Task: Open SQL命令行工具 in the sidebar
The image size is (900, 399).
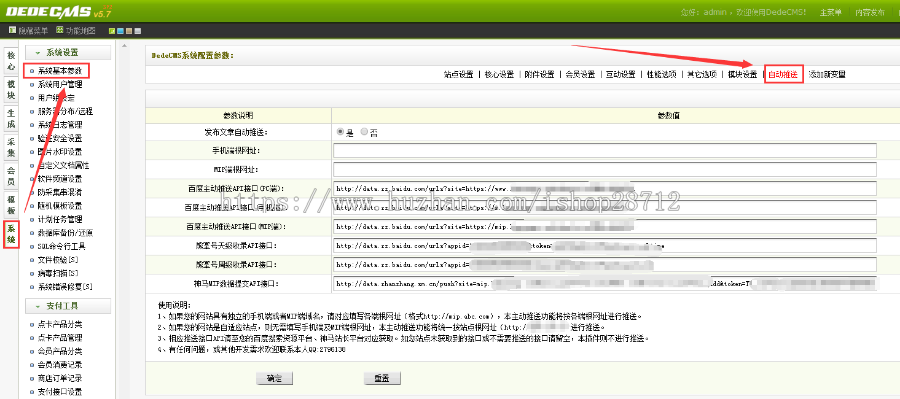Action: pyautogui.click(x=61, y=246)
